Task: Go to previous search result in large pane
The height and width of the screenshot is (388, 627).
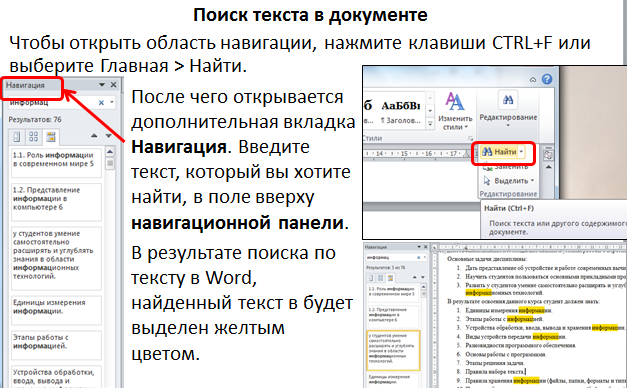Action: (94, 136)
